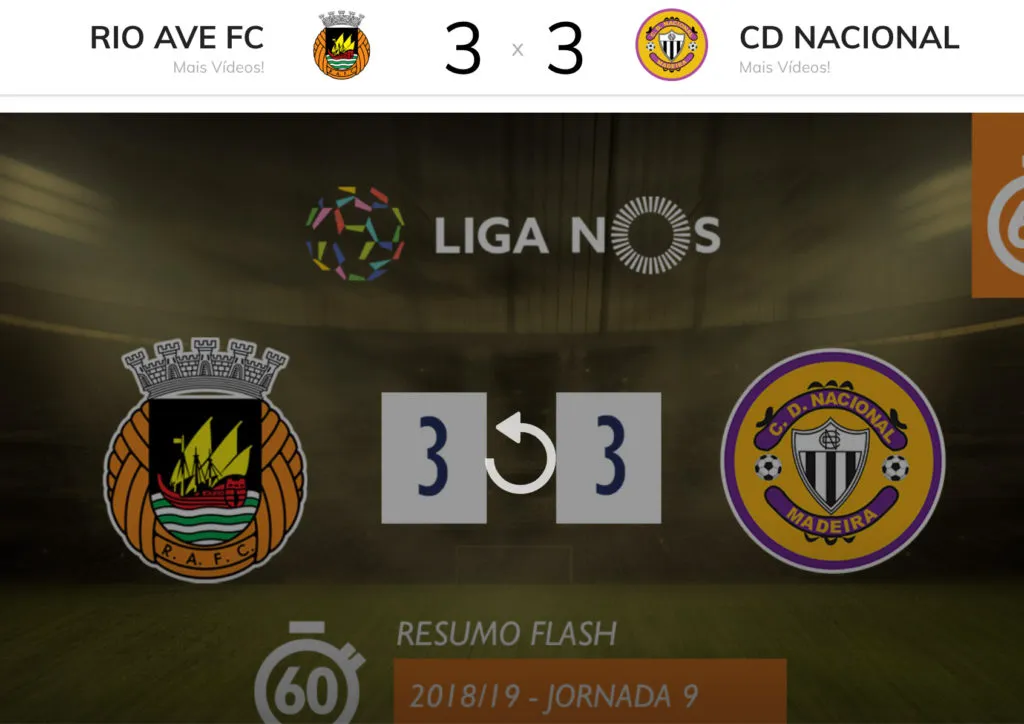Click the CD NACIONAL team name
Viewport: 1024px width, 724px height.
(x=849, y=37)
